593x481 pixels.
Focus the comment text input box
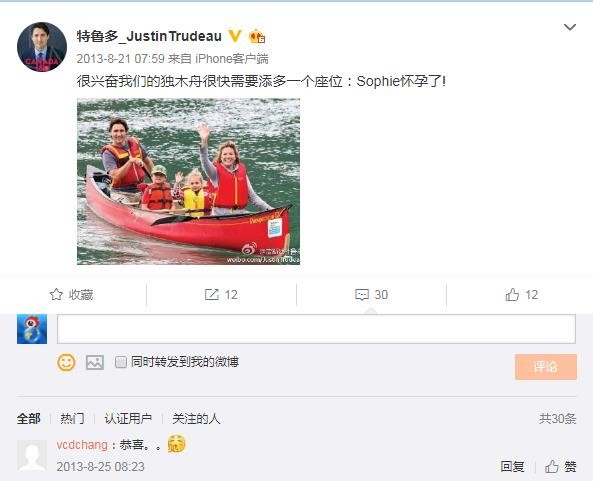(x=316, y=329)
